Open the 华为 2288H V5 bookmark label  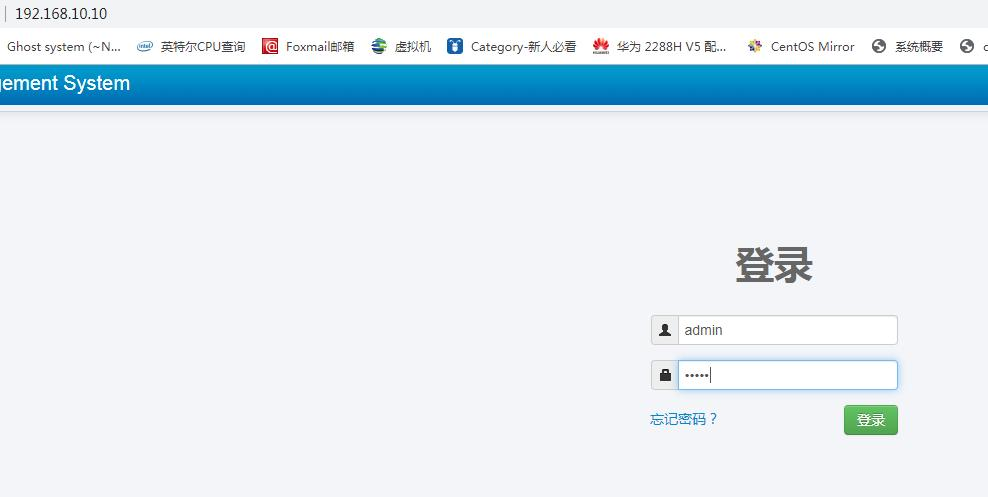point(671,46)
